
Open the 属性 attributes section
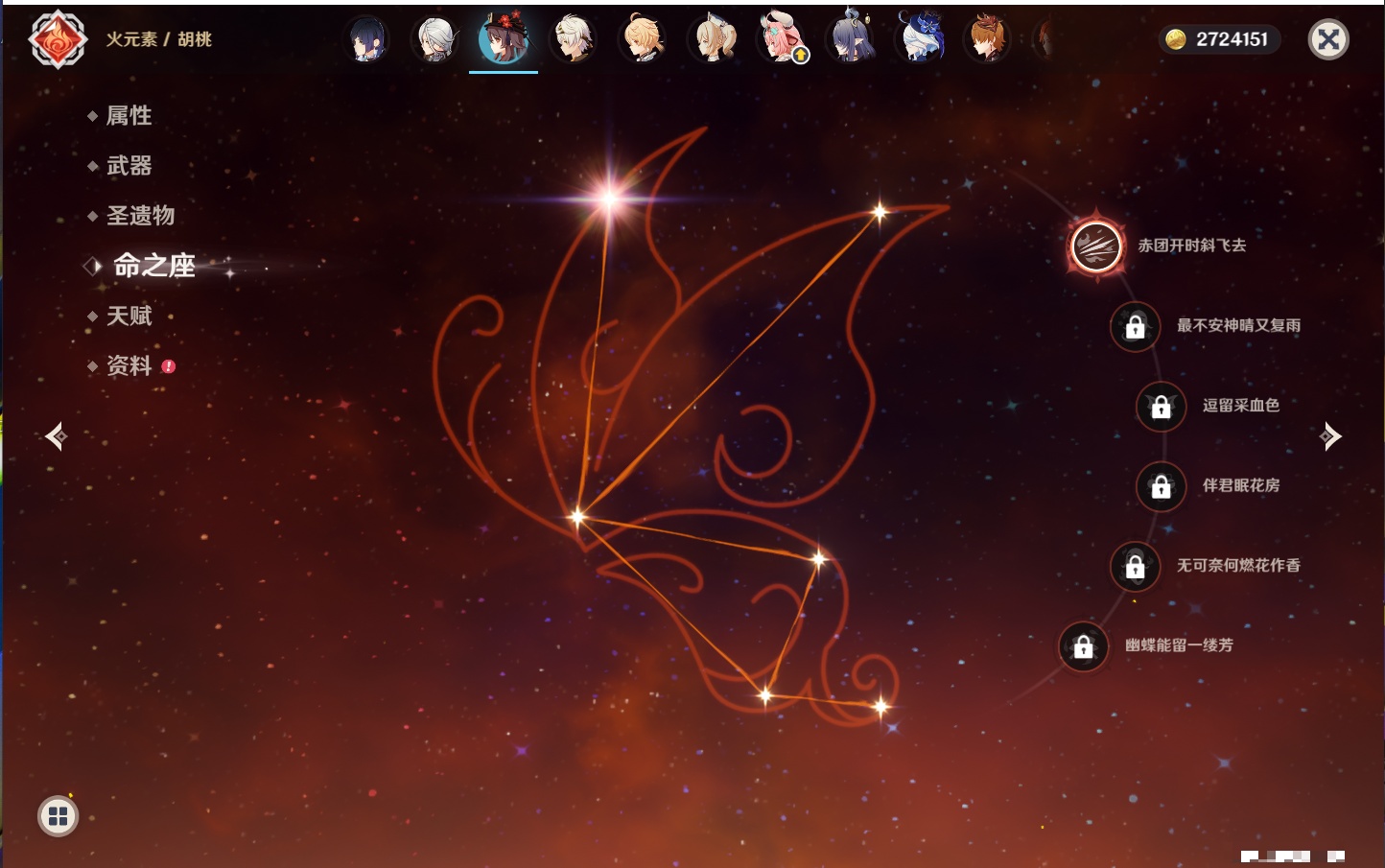pos(129,116)
